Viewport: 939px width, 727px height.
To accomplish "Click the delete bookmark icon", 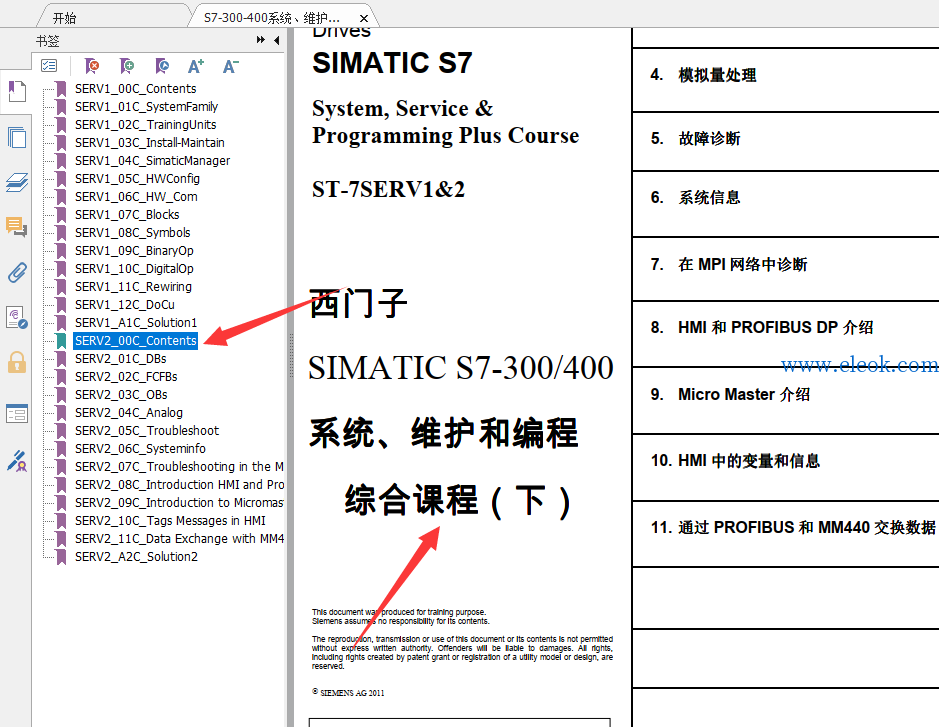I will 92,66.
